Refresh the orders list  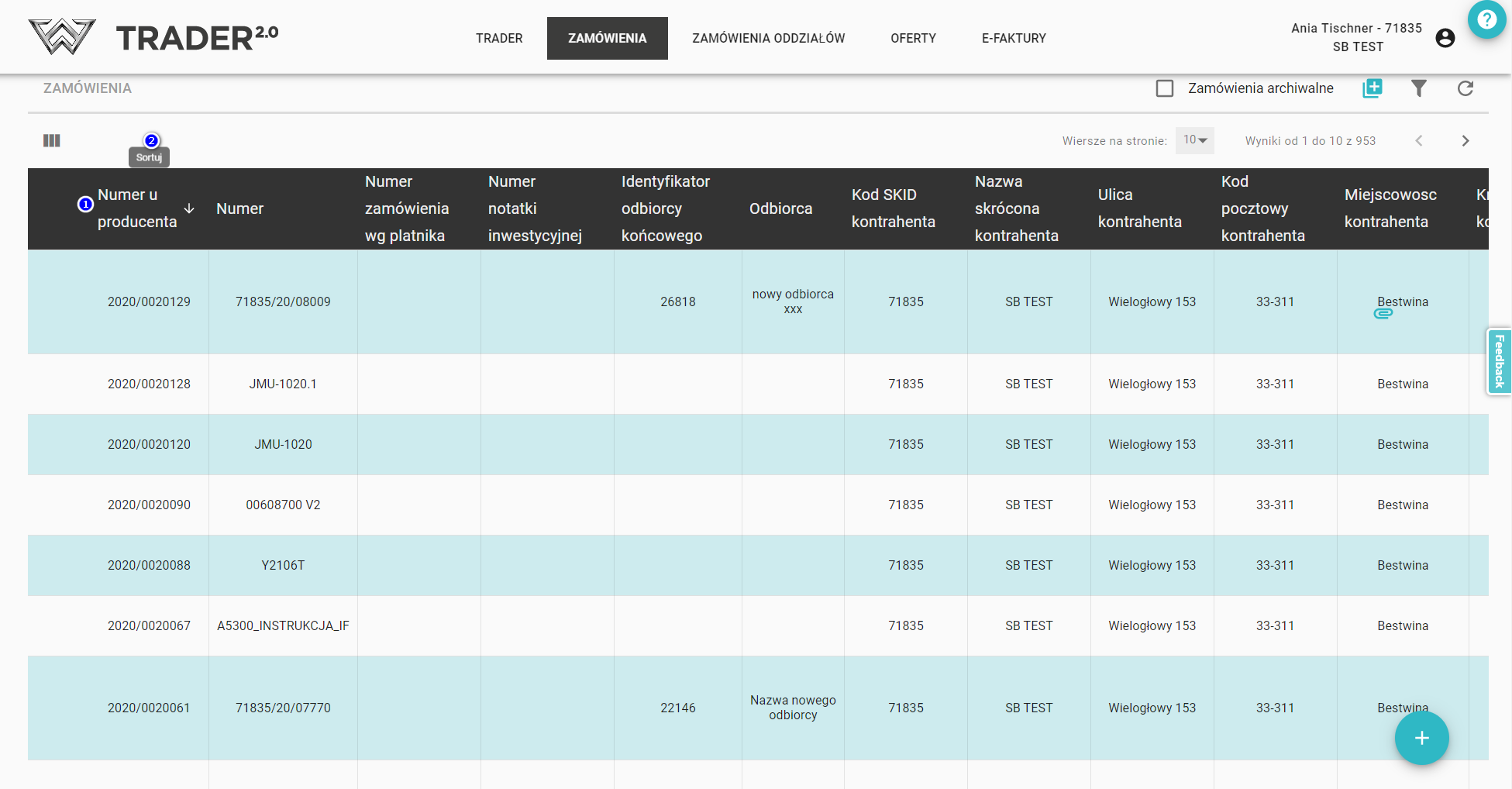pyautogui.click(x=1465, y=88)
